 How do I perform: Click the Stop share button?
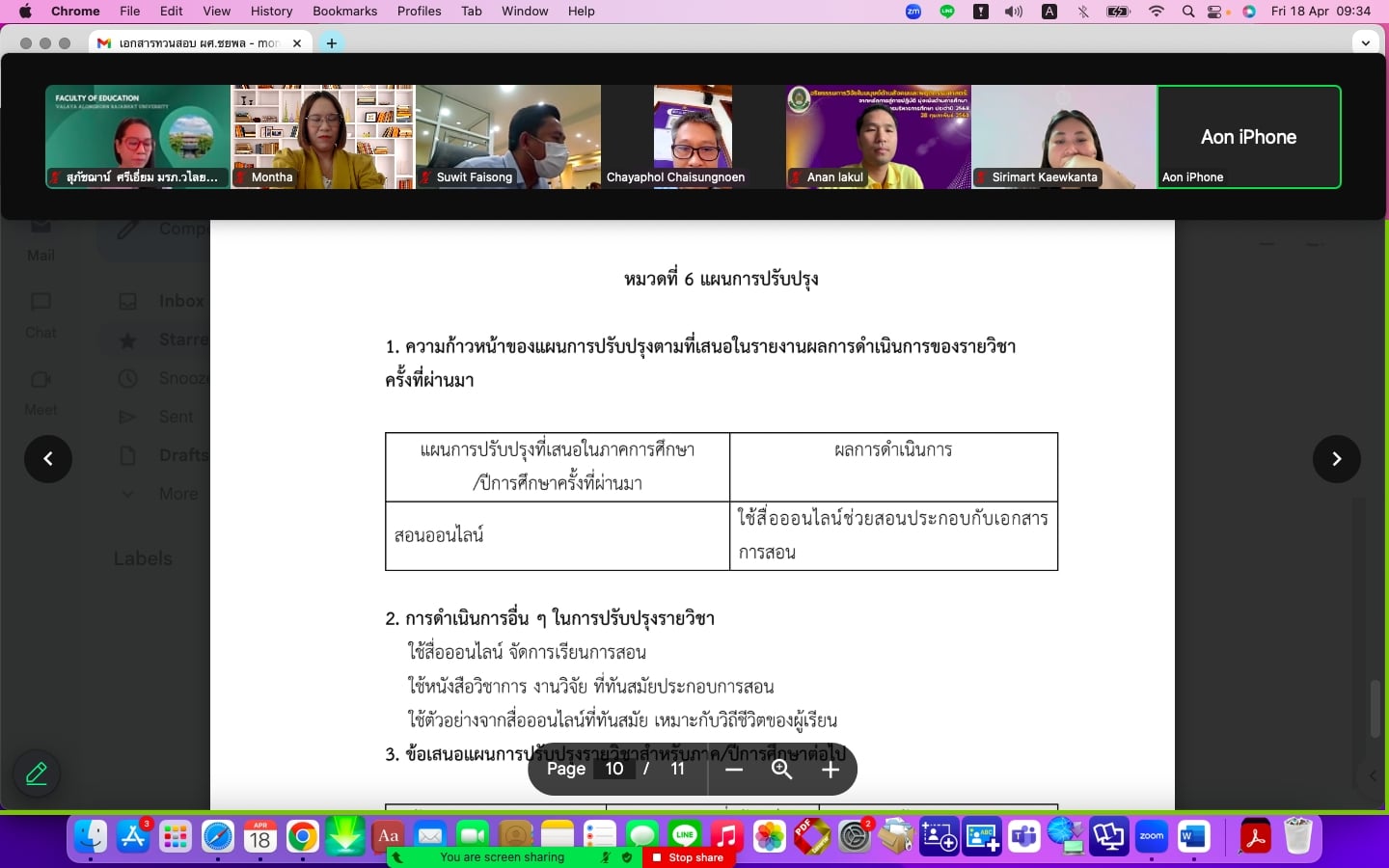689,857
